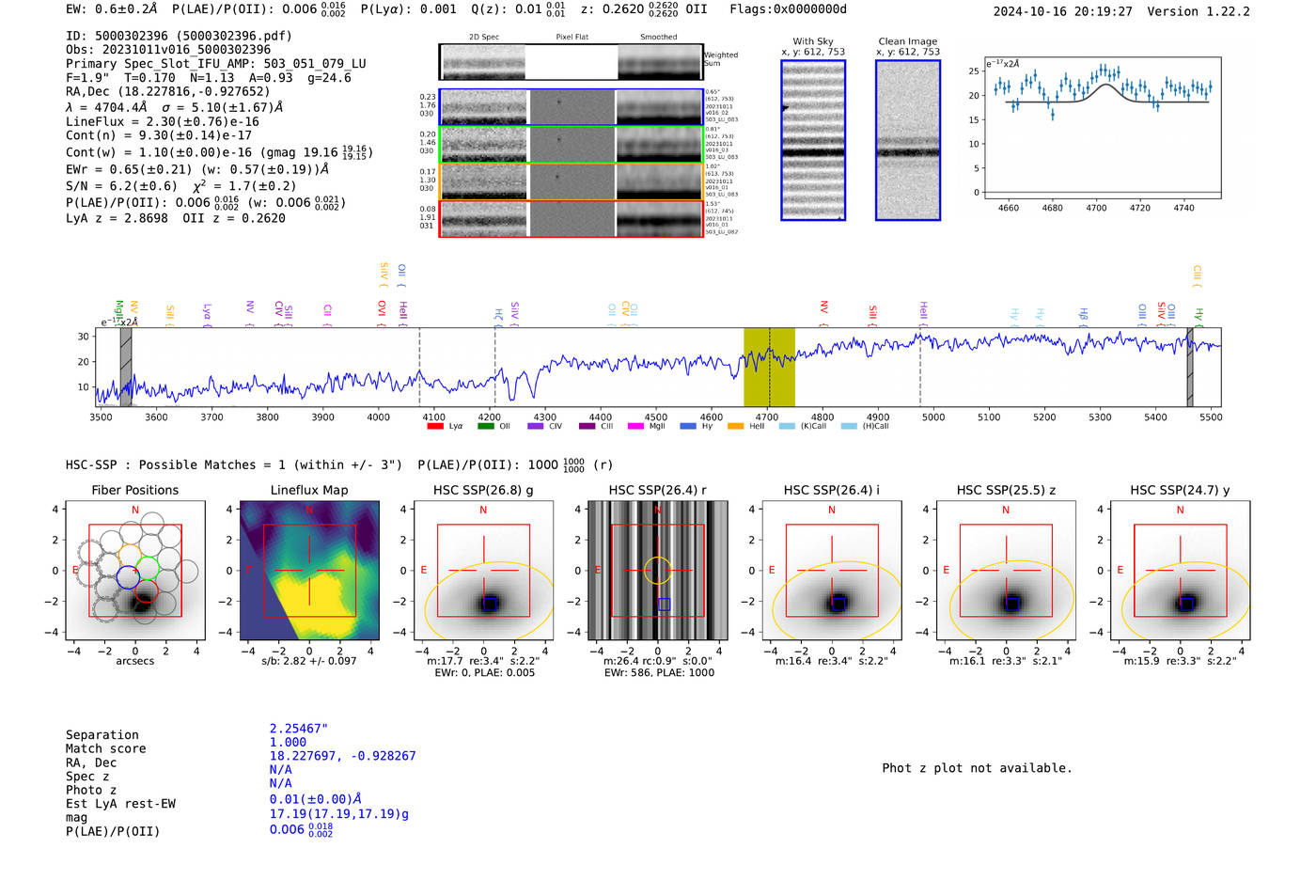
Task: Click the red Lyα legend swatch
Action: (435, 426)
